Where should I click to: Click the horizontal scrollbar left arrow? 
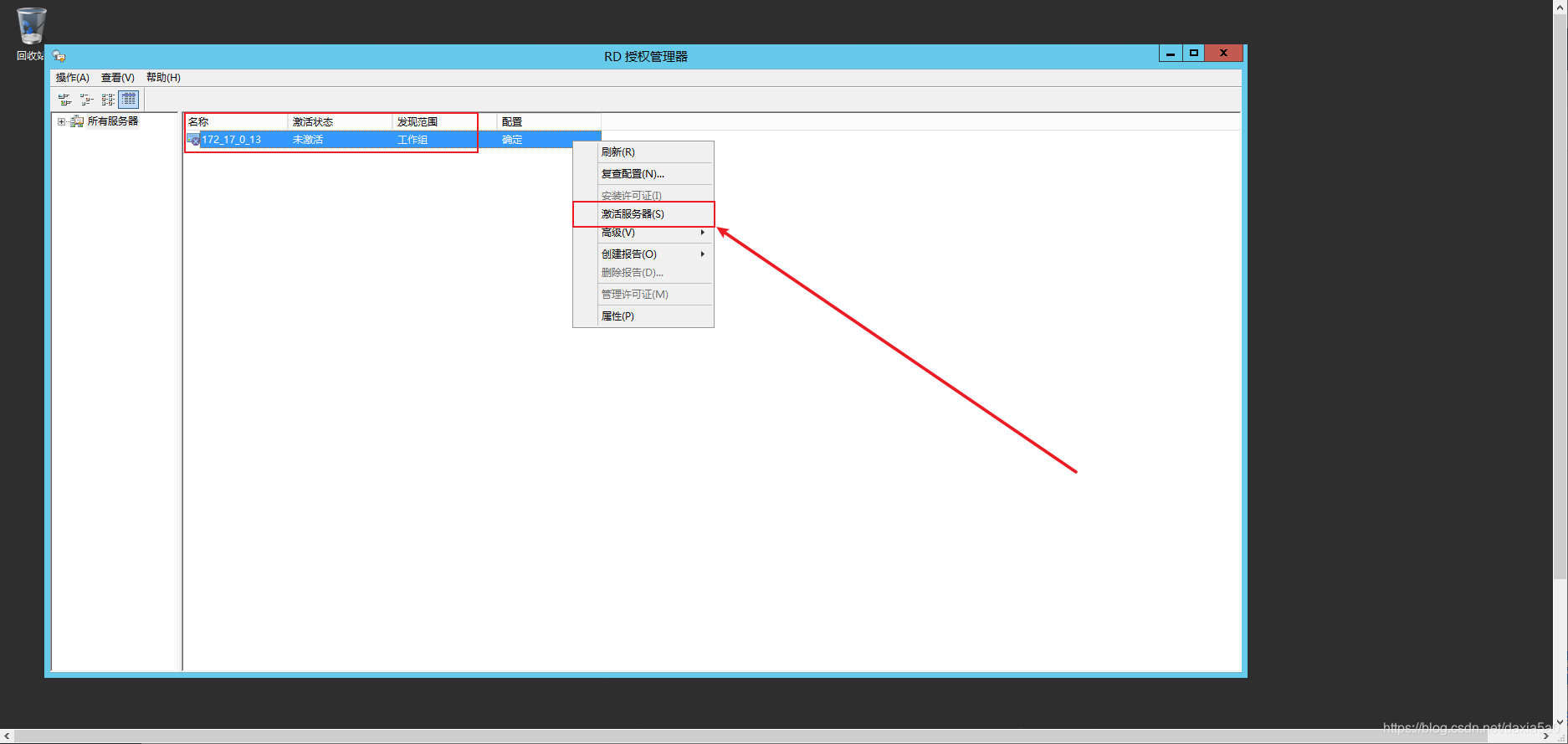[x=8, y=736]
